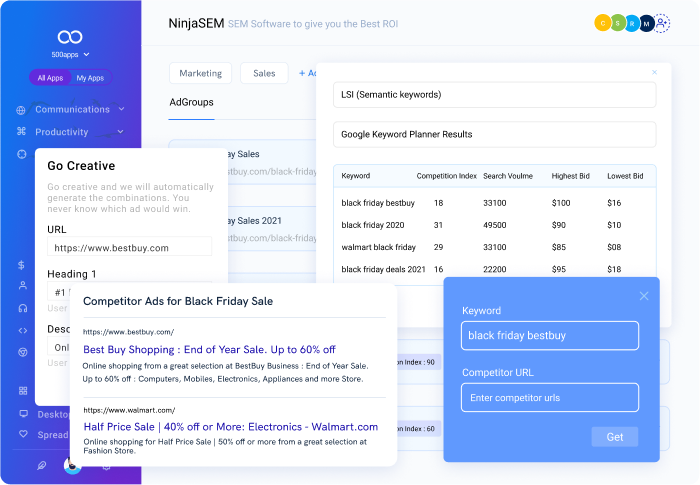This screenshot has height=485, width=700.
Task: Open the Best Buy Shopping ad headline link
Action: [x=209, y=350]
